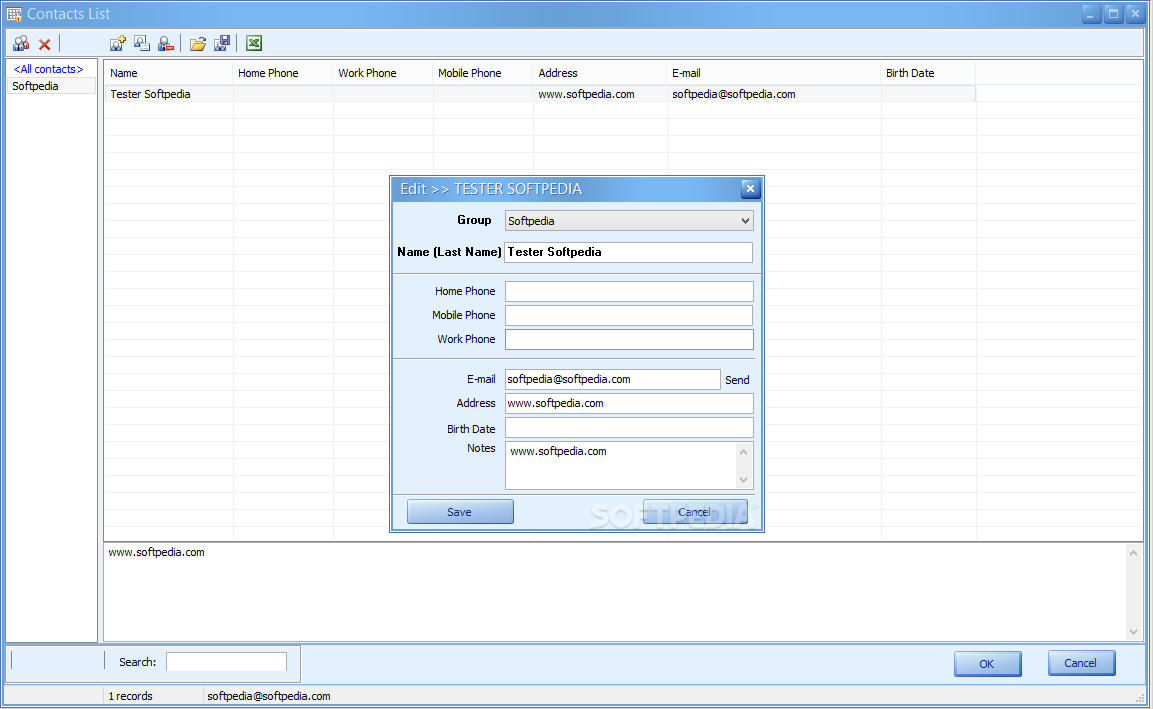Click the E-mail column header
The width and height of the screenshot is (1153, 709).
(774, 73)
